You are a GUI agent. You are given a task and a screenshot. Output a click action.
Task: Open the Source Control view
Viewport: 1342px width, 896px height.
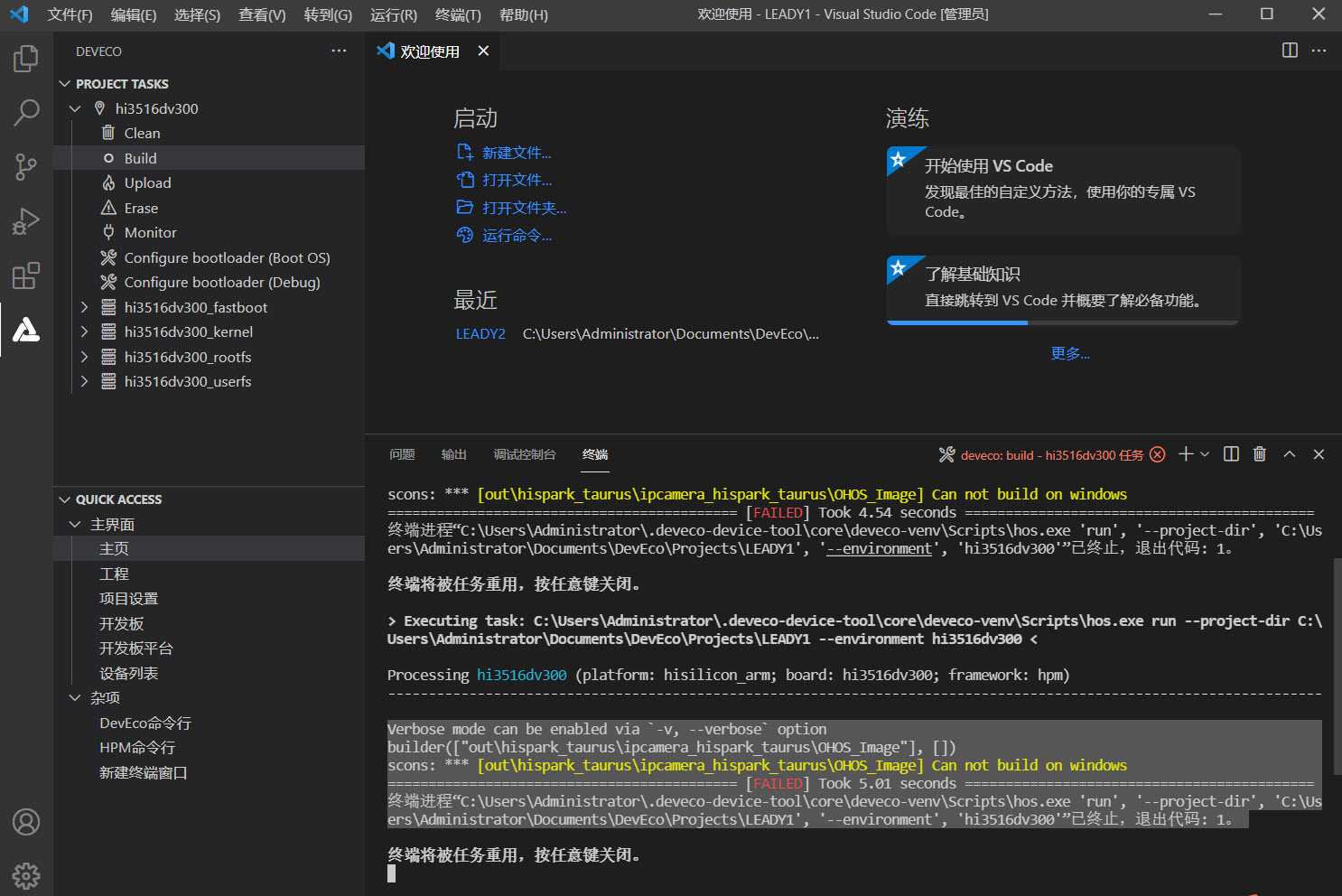[26, 167]
